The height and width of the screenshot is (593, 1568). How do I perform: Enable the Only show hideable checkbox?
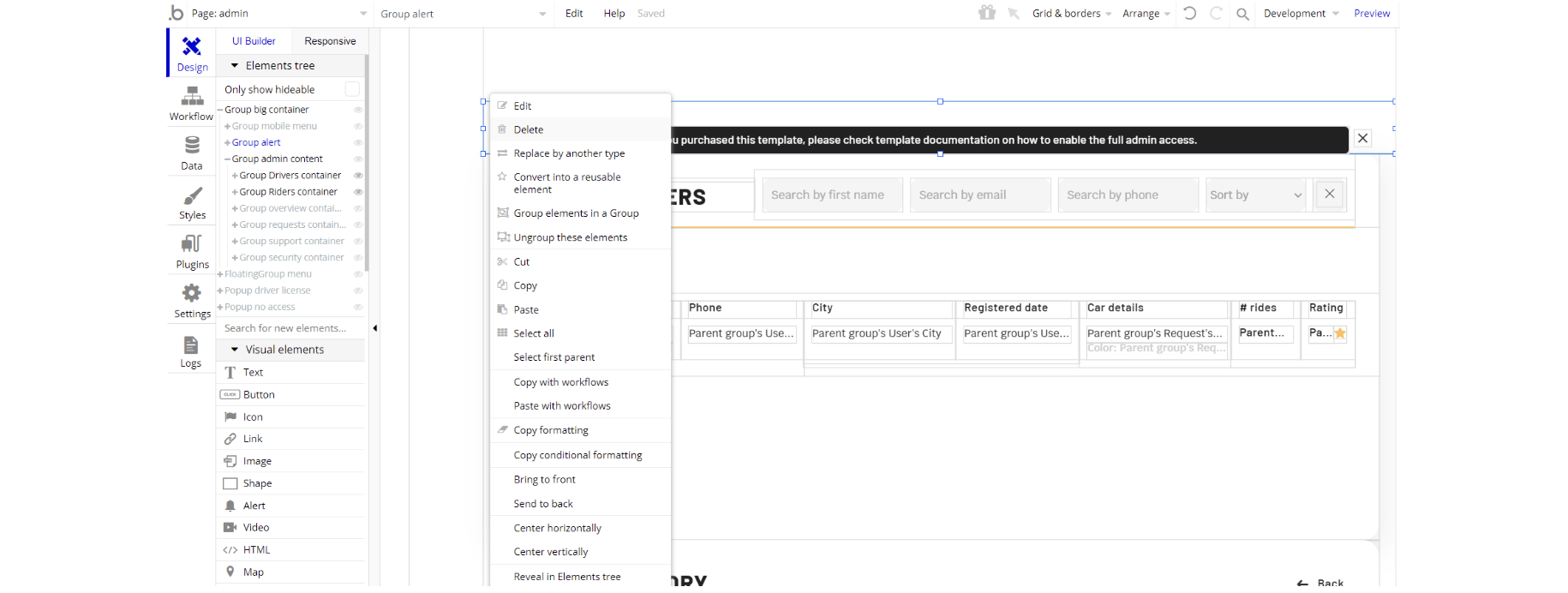352,89
